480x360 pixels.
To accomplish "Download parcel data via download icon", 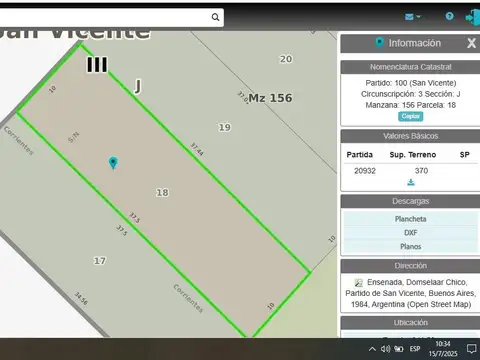I will point(411,182).
